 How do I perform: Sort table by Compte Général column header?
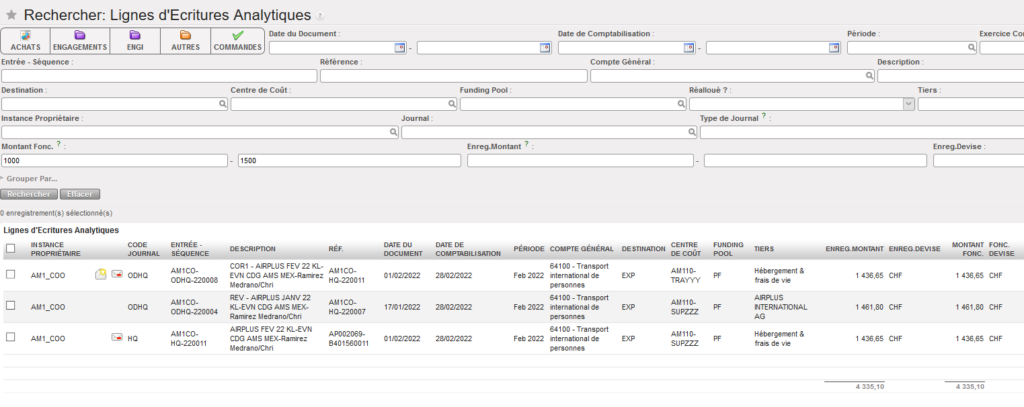581,248
